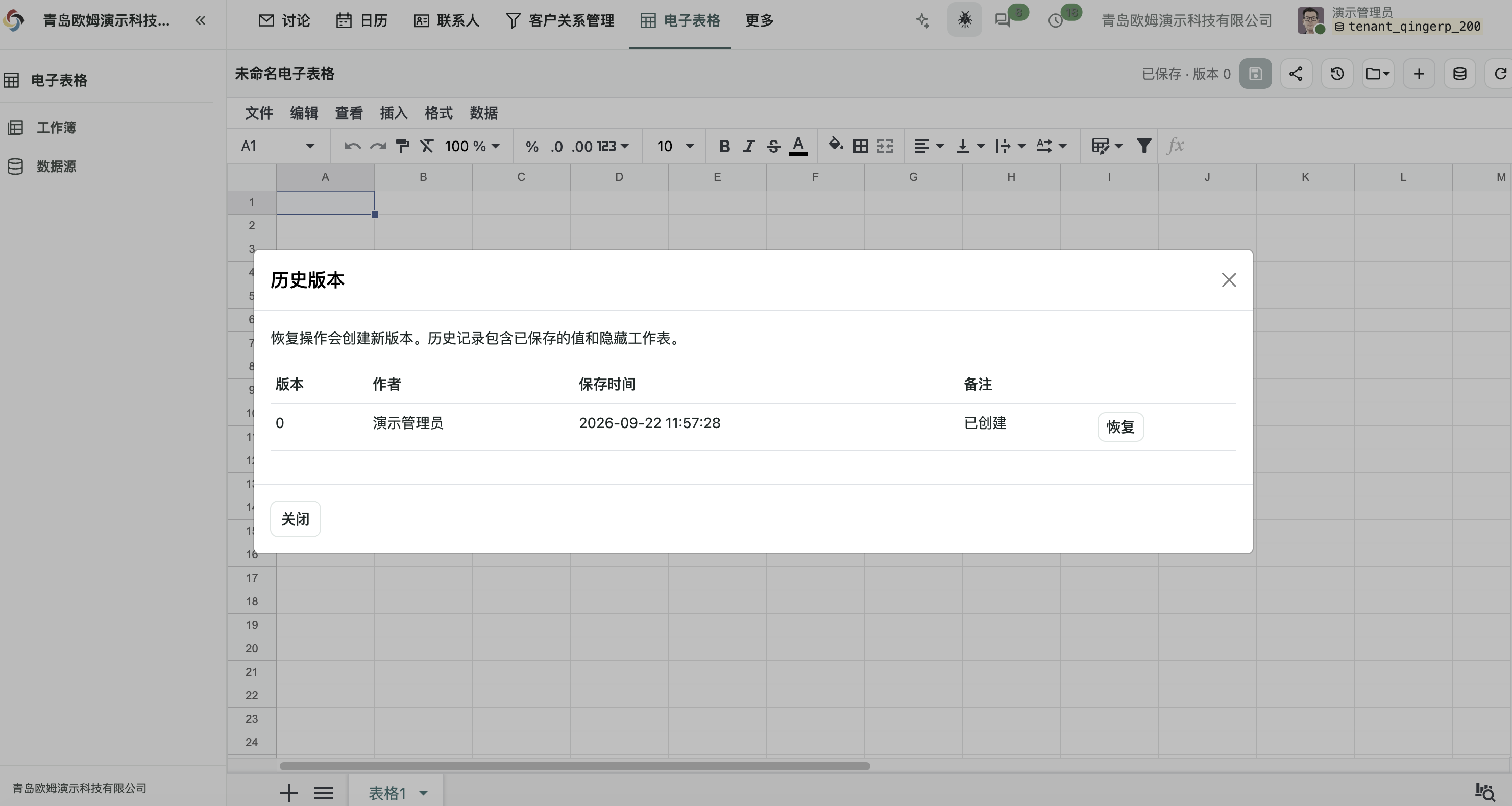This screenshot has height=806, width=1512.
Task: Select the paint format tool
Action: (403, 146)
